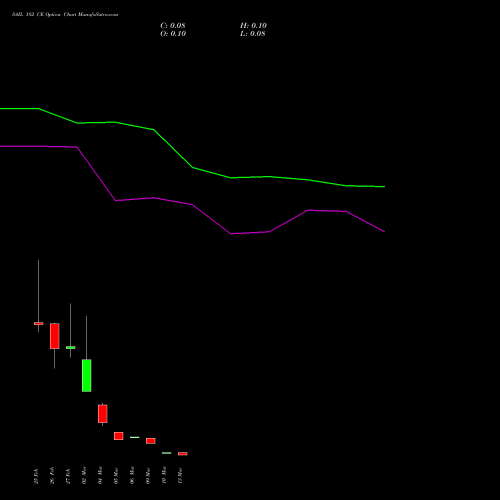Screen dimensions: 500x500
Task: Click the small red candle for 25 Feb
Action: click(x=39, y=323)
